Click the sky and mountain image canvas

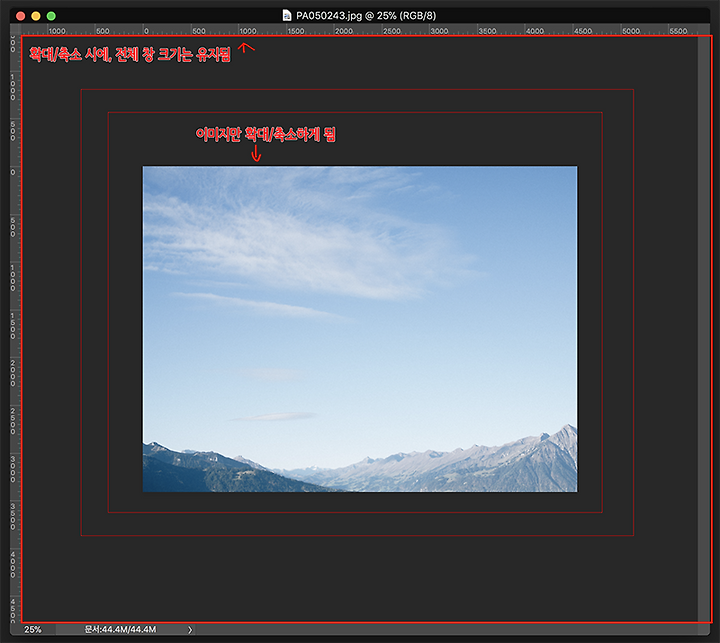click(360, 329)
